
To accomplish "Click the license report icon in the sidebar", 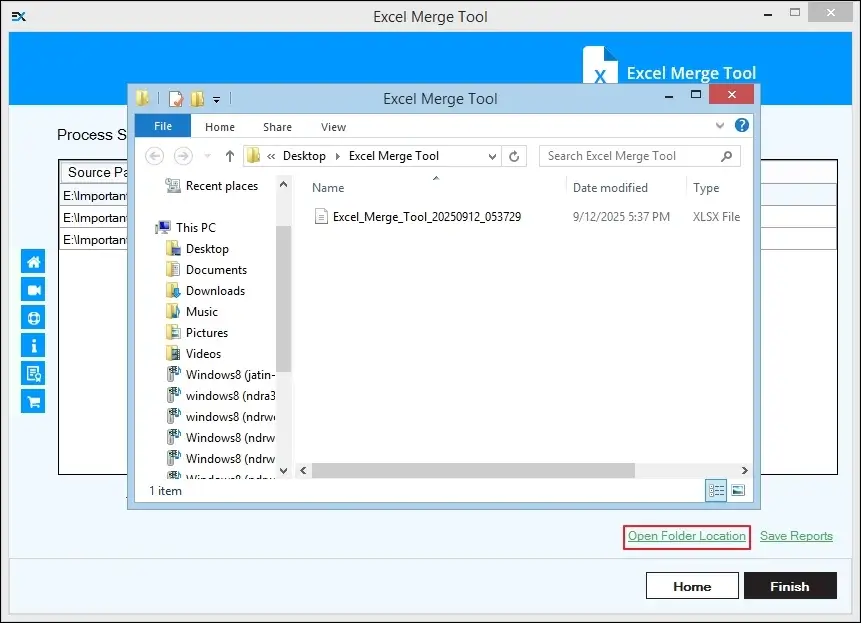I will click(x=33, y=373).
